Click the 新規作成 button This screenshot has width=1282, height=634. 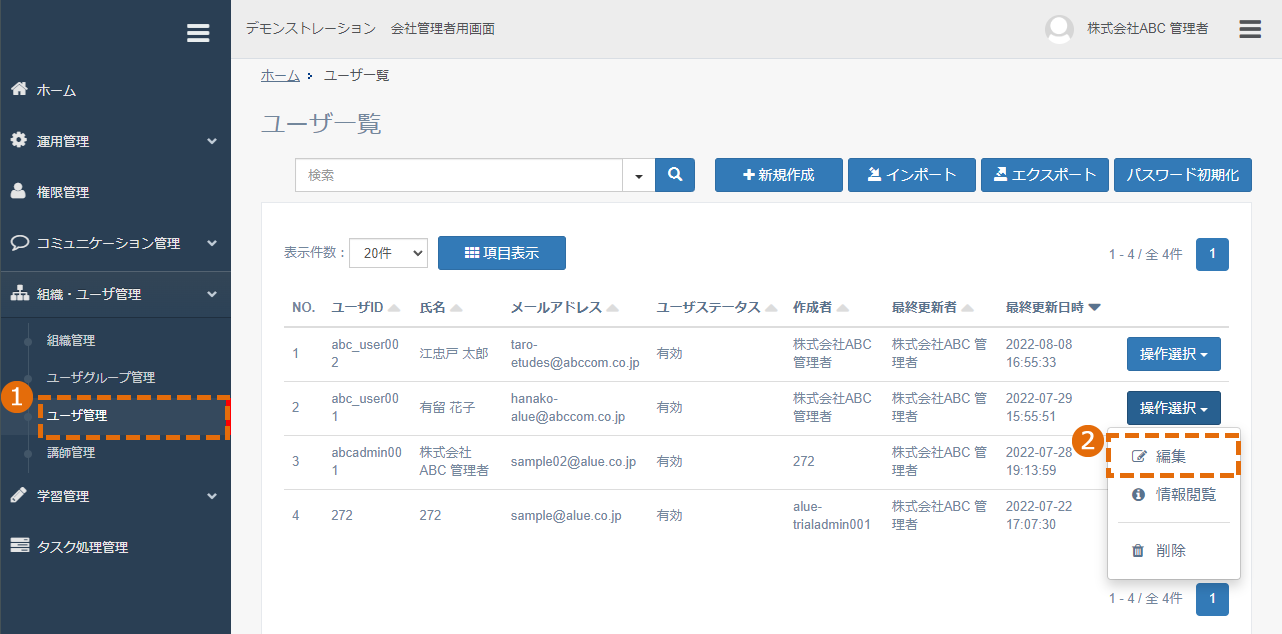779,175
